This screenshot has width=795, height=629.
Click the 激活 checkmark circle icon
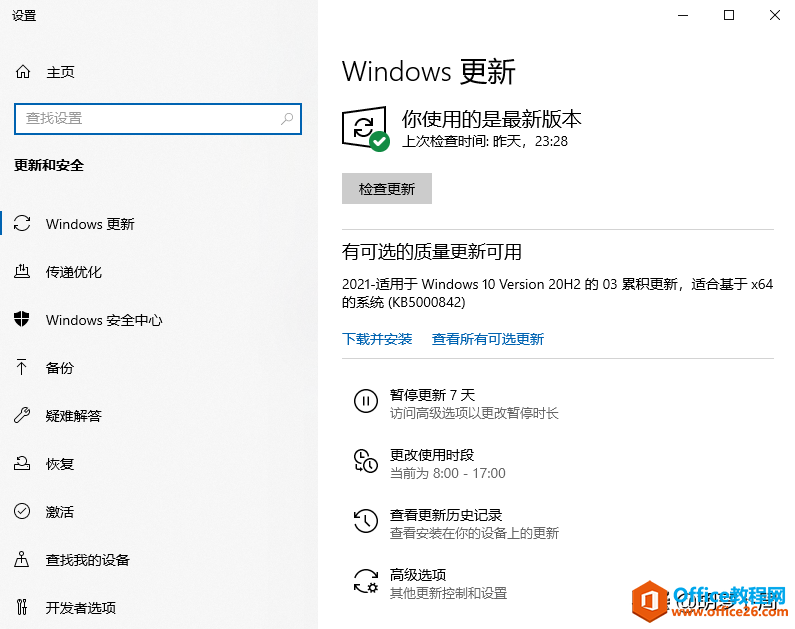click(x=22, y=511)
